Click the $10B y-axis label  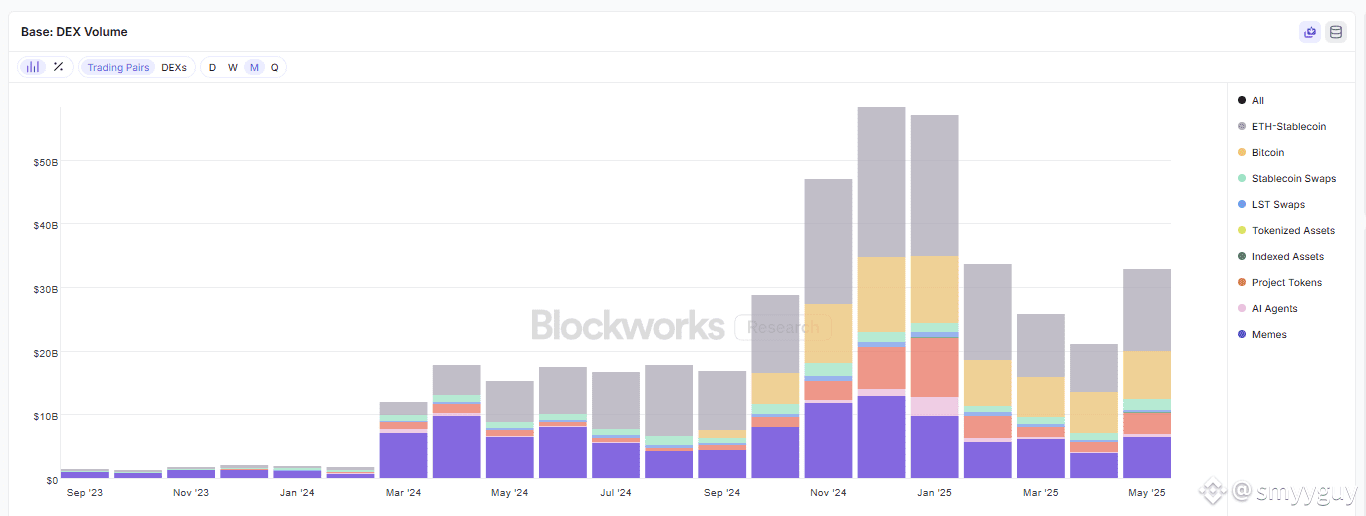(x=46, y=416)
